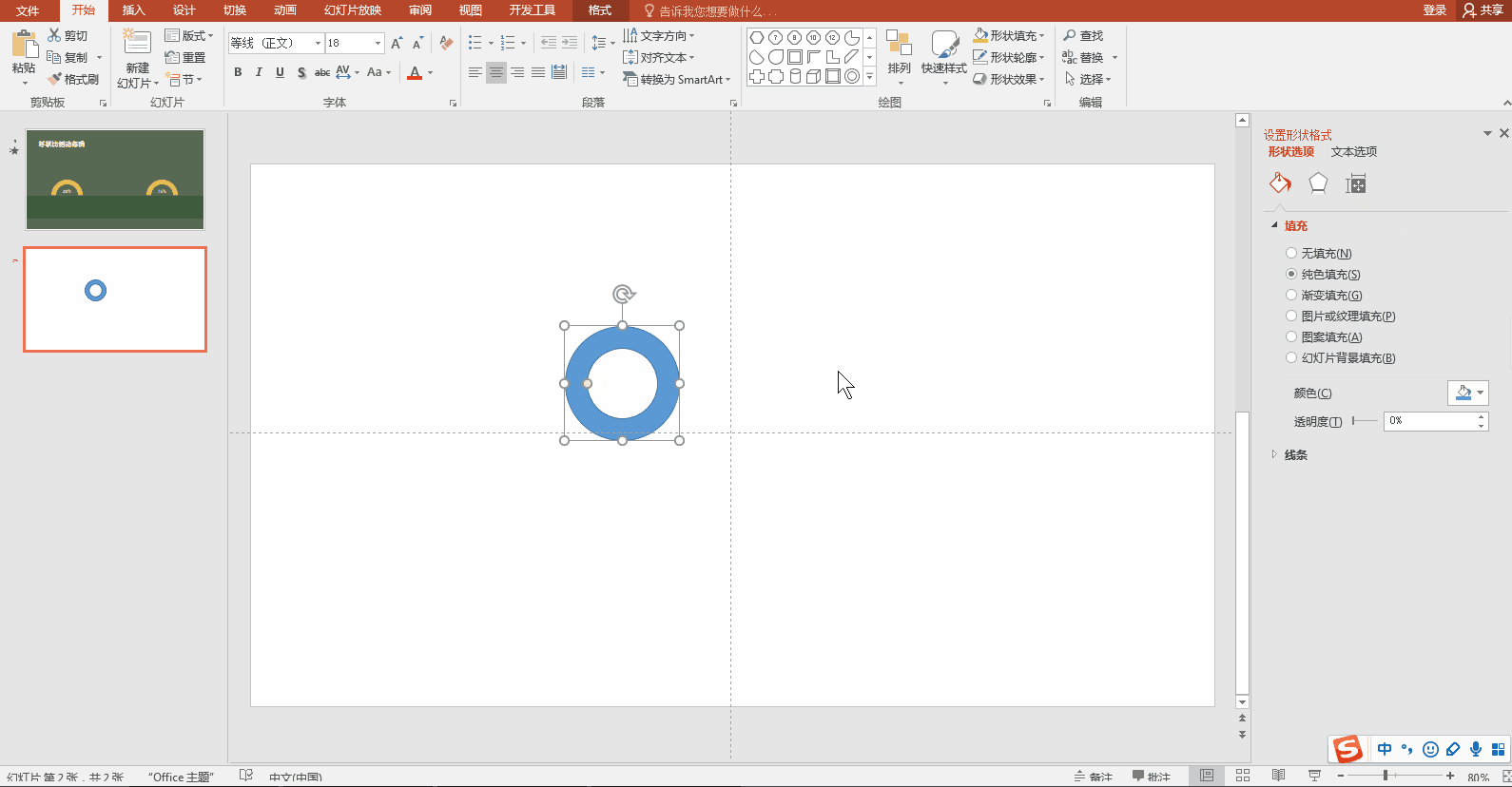Screen dimensions: 1512x787
Task: Click New Slide (新建幻灯片) icon
Action: point(137,44)
